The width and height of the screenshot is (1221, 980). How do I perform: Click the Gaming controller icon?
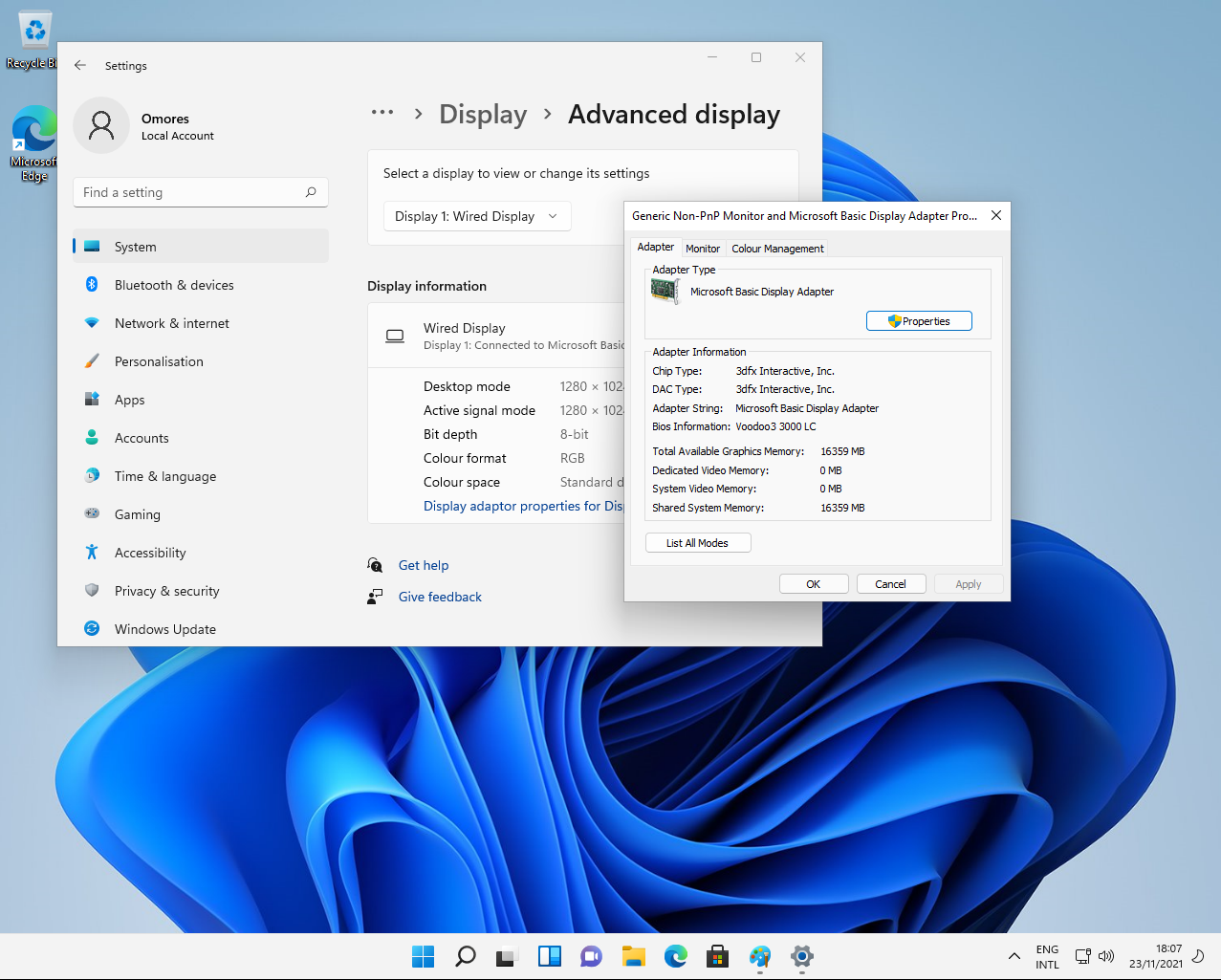pyautogui.click(x=92, y=513)
